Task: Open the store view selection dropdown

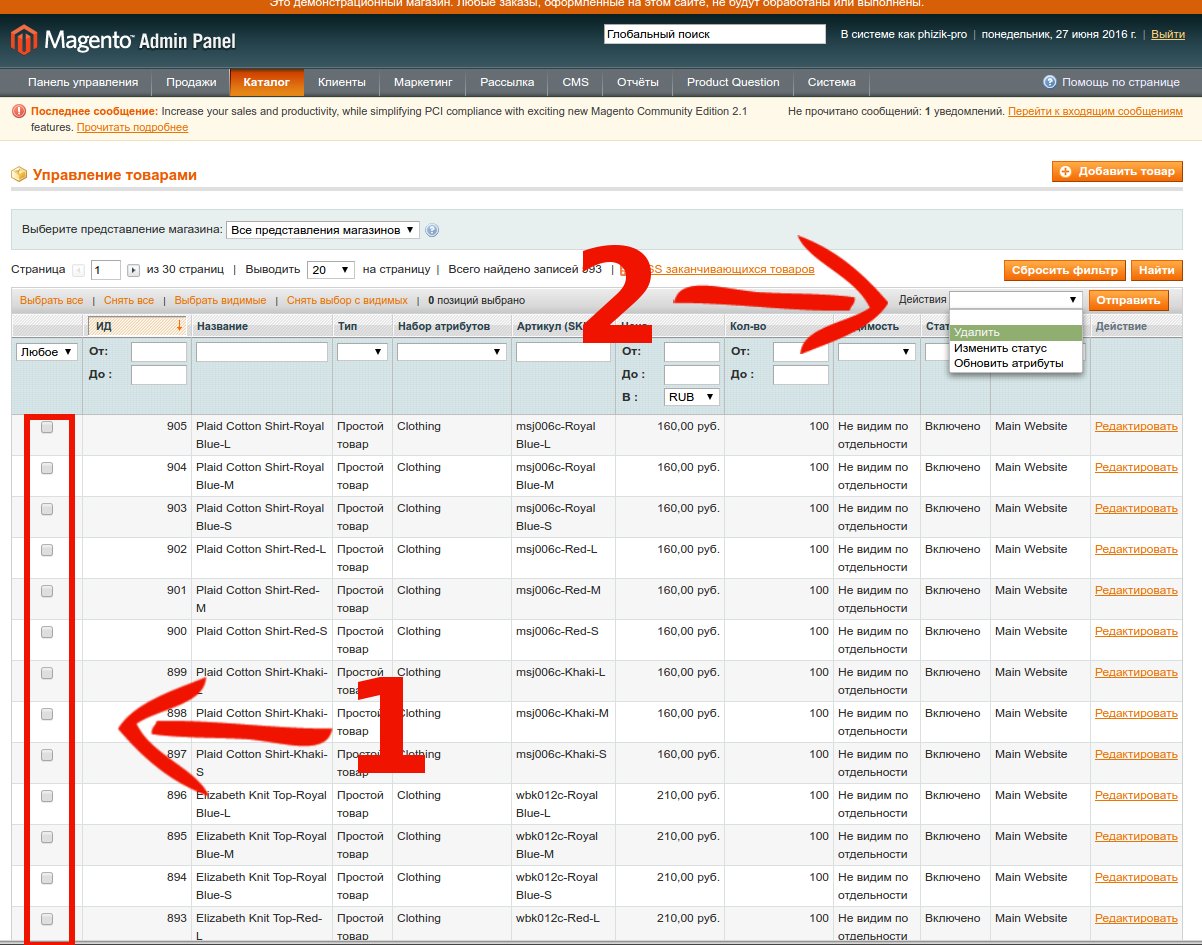Action: [323, 230]
